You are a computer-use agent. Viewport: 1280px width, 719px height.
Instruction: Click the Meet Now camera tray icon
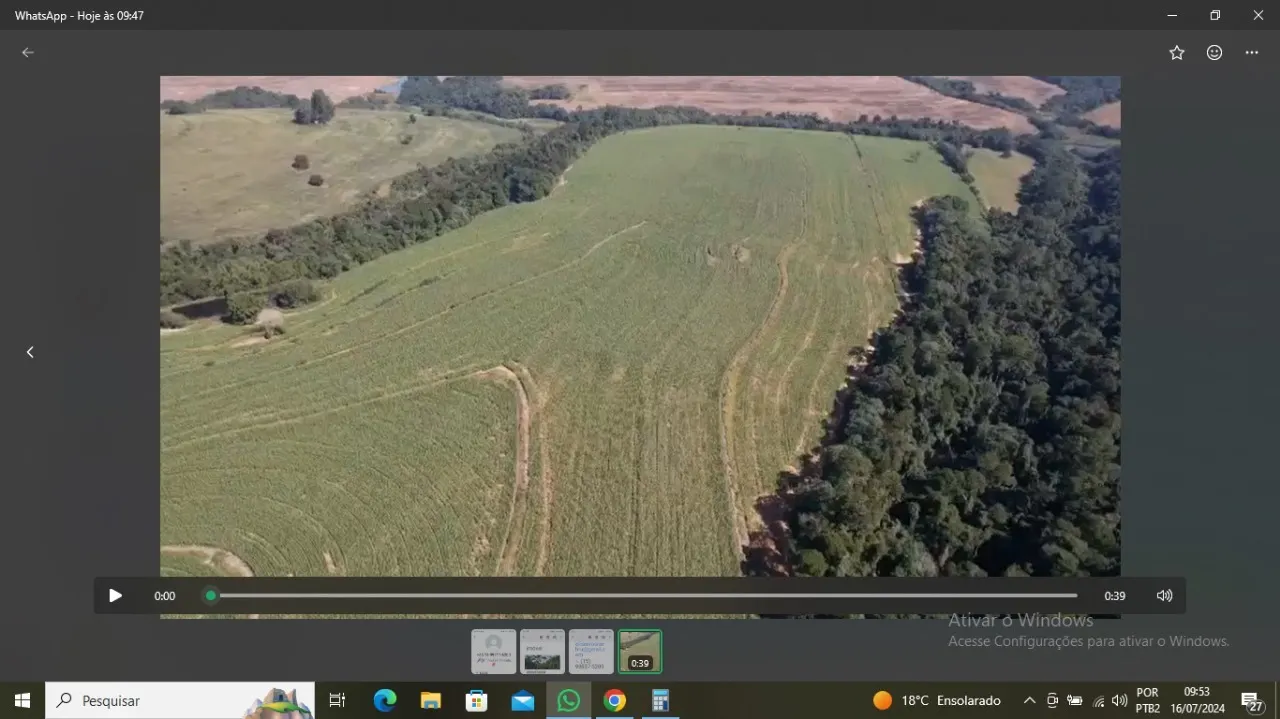(1052, 701)
